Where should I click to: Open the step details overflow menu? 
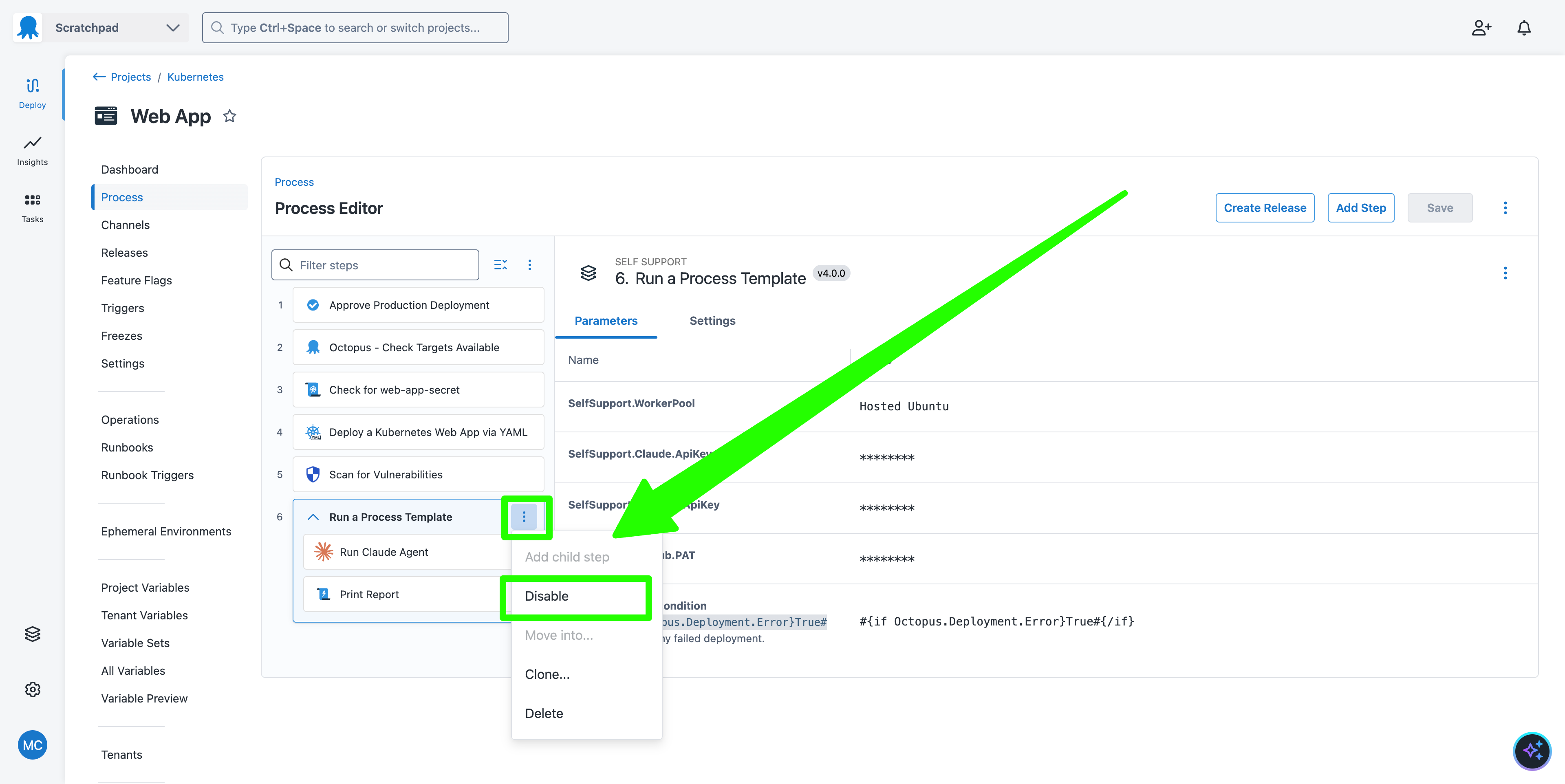coord(1505,273)
